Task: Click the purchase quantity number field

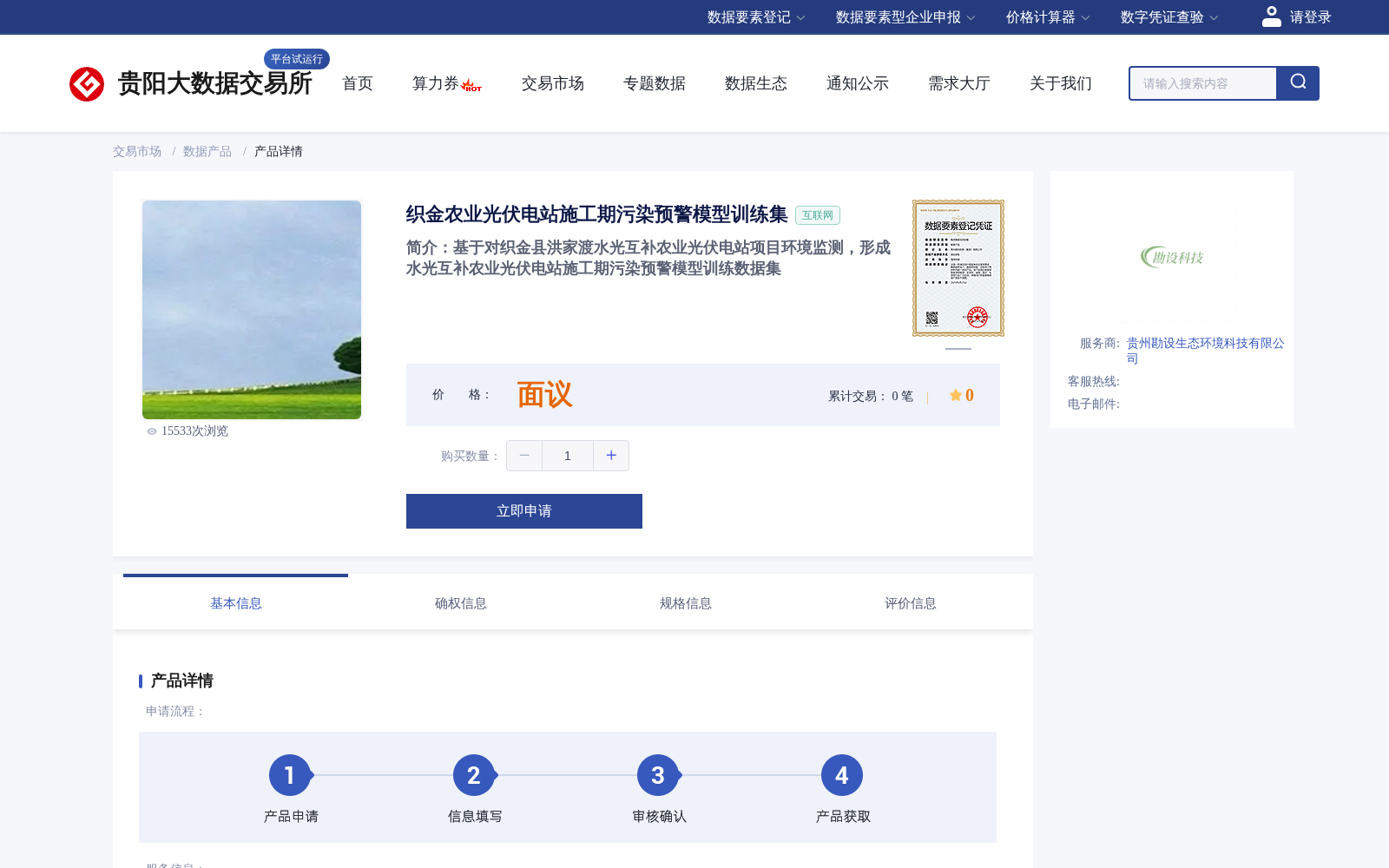Action: (568, 456)
